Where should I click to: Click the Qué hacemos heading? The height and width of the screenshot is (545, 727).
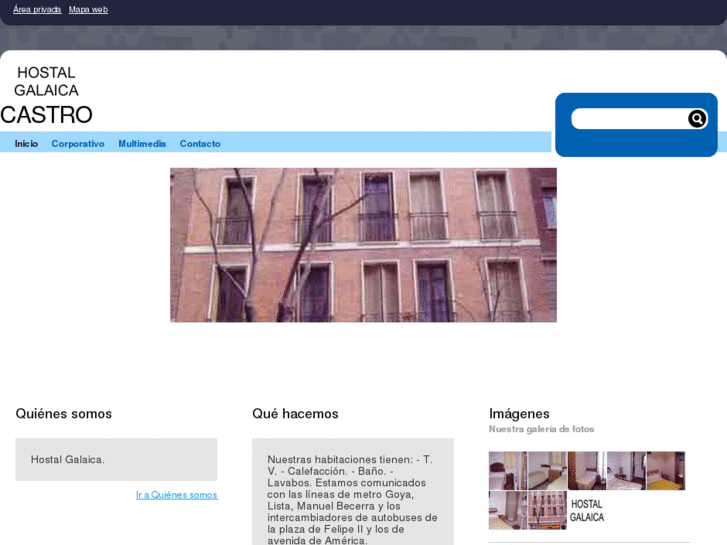(x=295, y=414)
